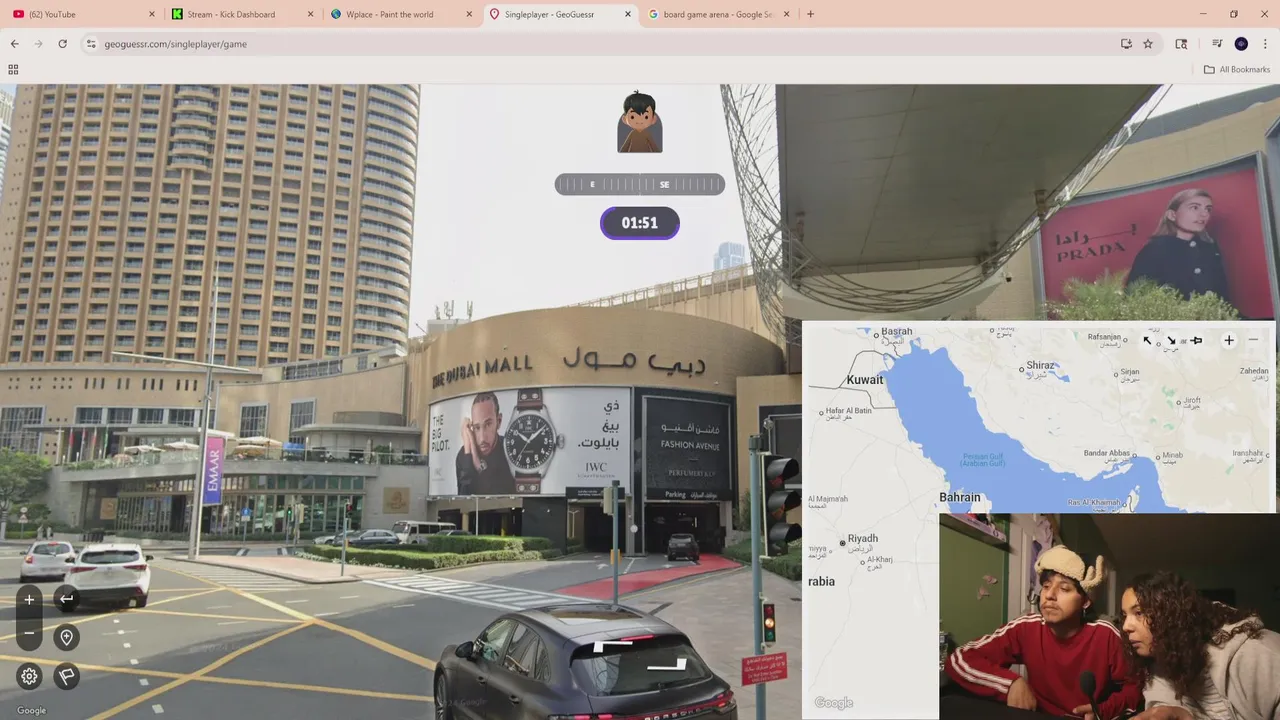The width and height of the screenshot is (1280, 720).
Task: Open a new browser tab
Action: click(810, 14)
